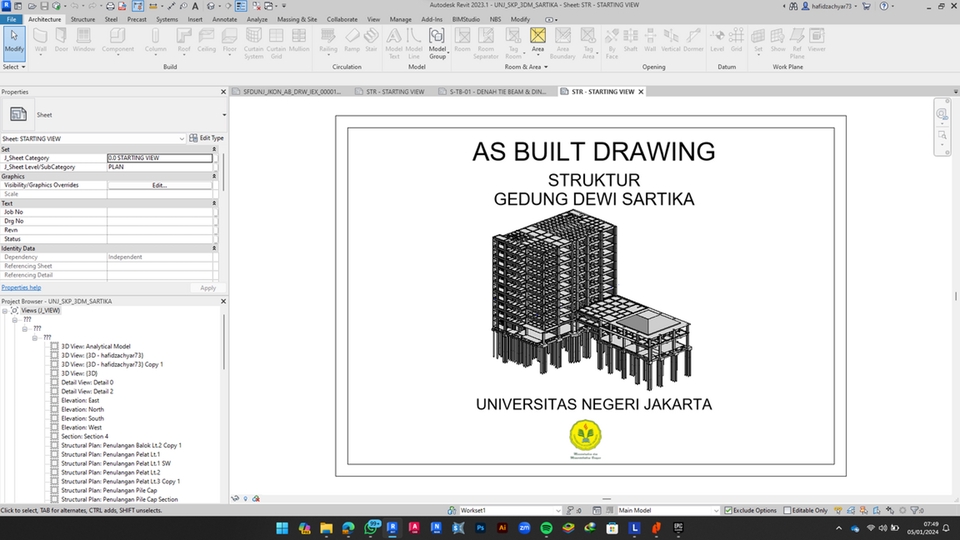Click the filter icon in status bar
This screenshot has height=540, width=960.
(915, 510)
